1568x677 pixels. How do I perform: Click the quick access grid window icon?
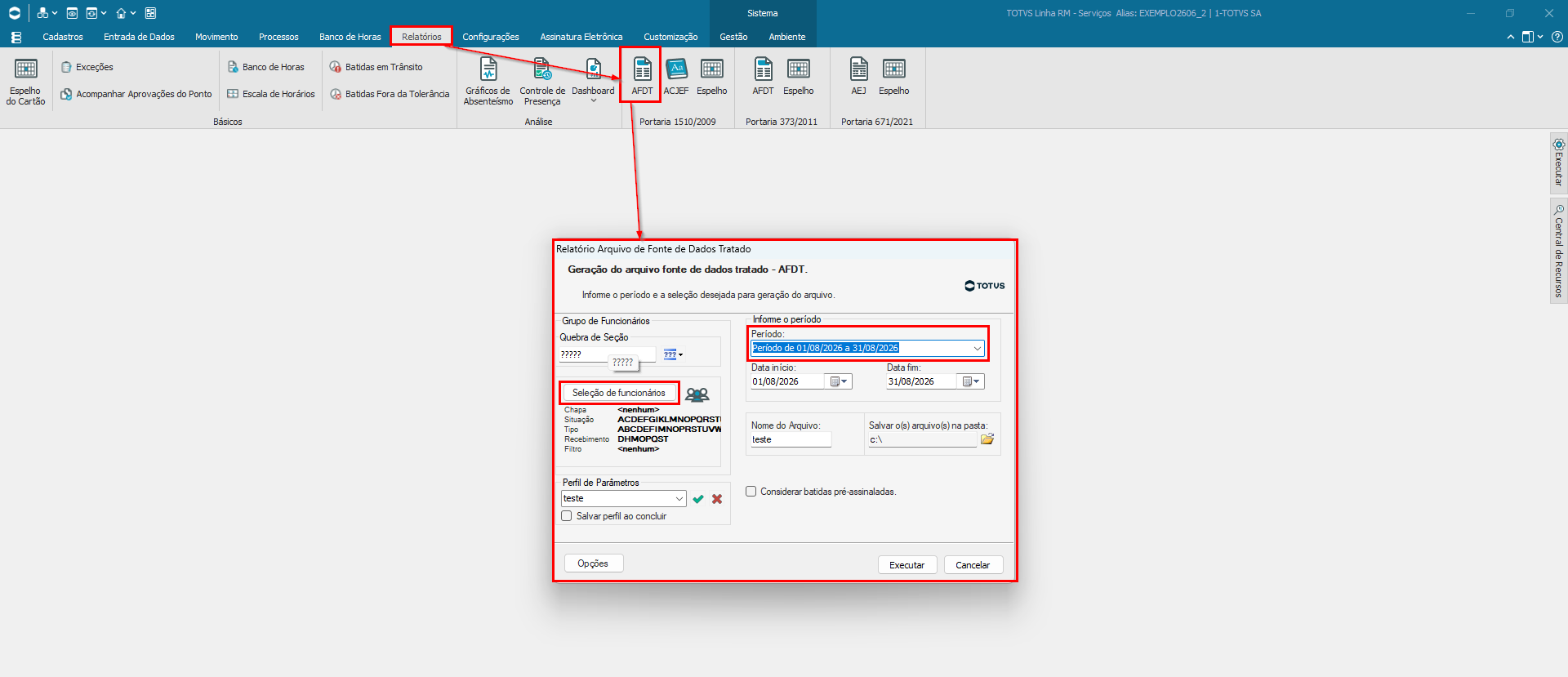[150, 13]
